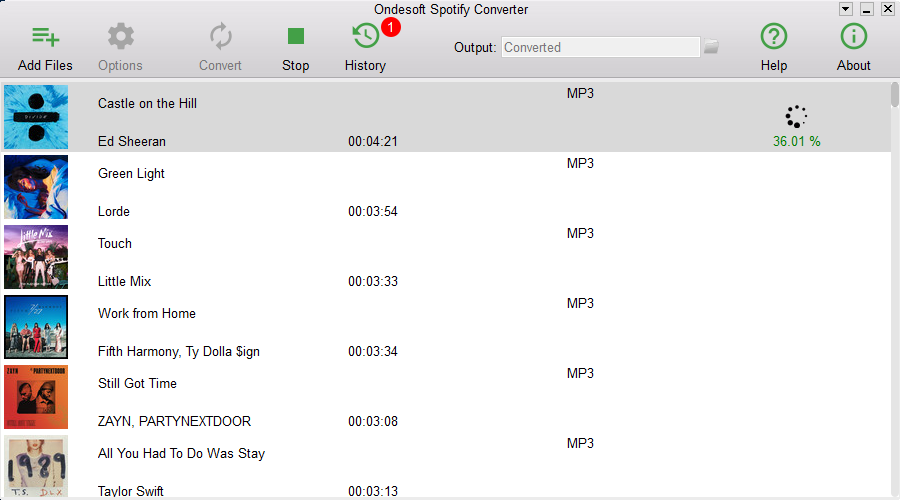Open the History clock icon
The width and height of the screenshot is (900, 500).
[x=366, y=36]
